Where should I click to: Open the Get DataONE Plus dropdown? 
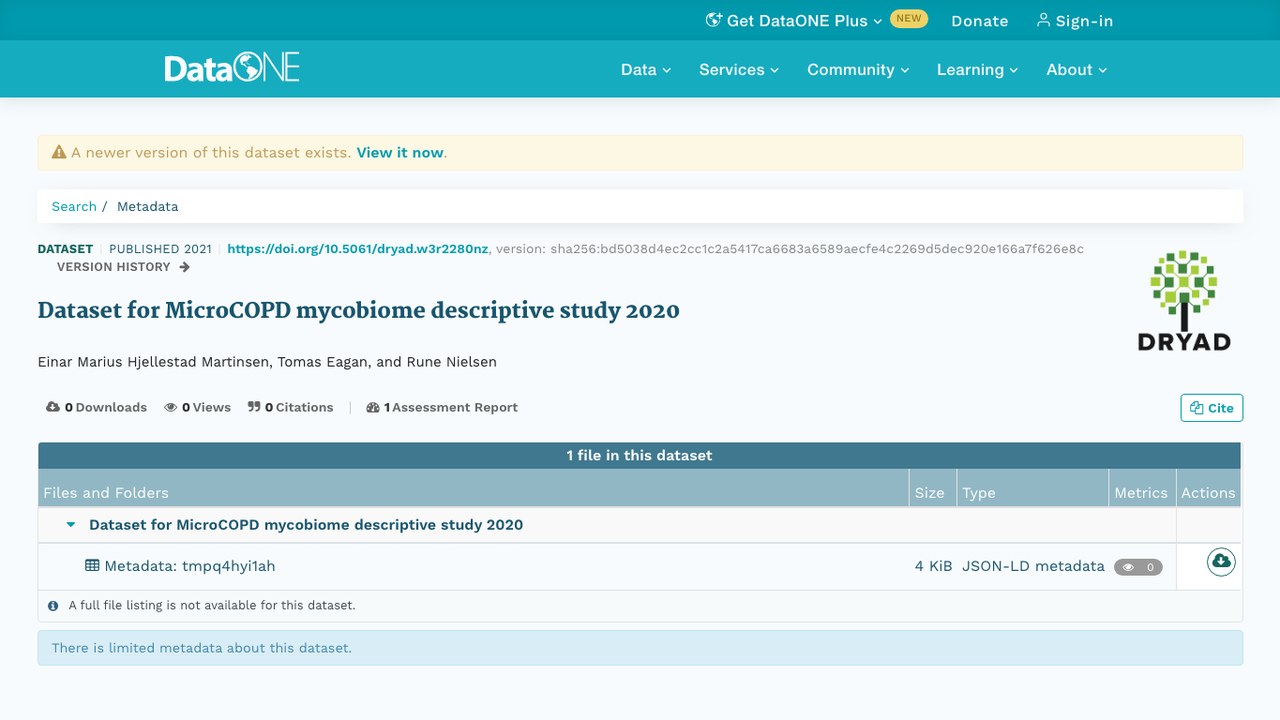(794, 20)
